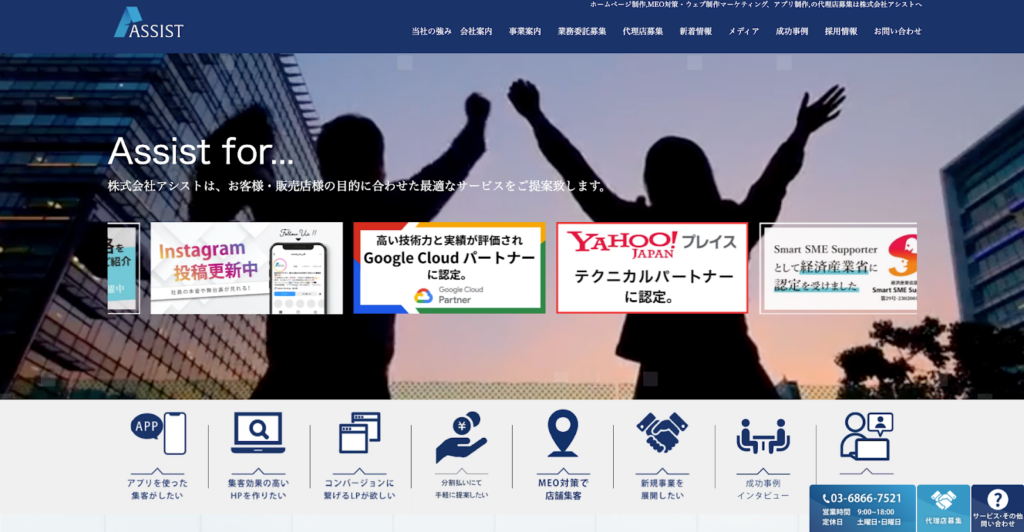The height and width of the screenshot is (532, 1024).
Task: Open the Yahoo! プレイス テクニカルパートナー banner
Action: click(652, 268)
